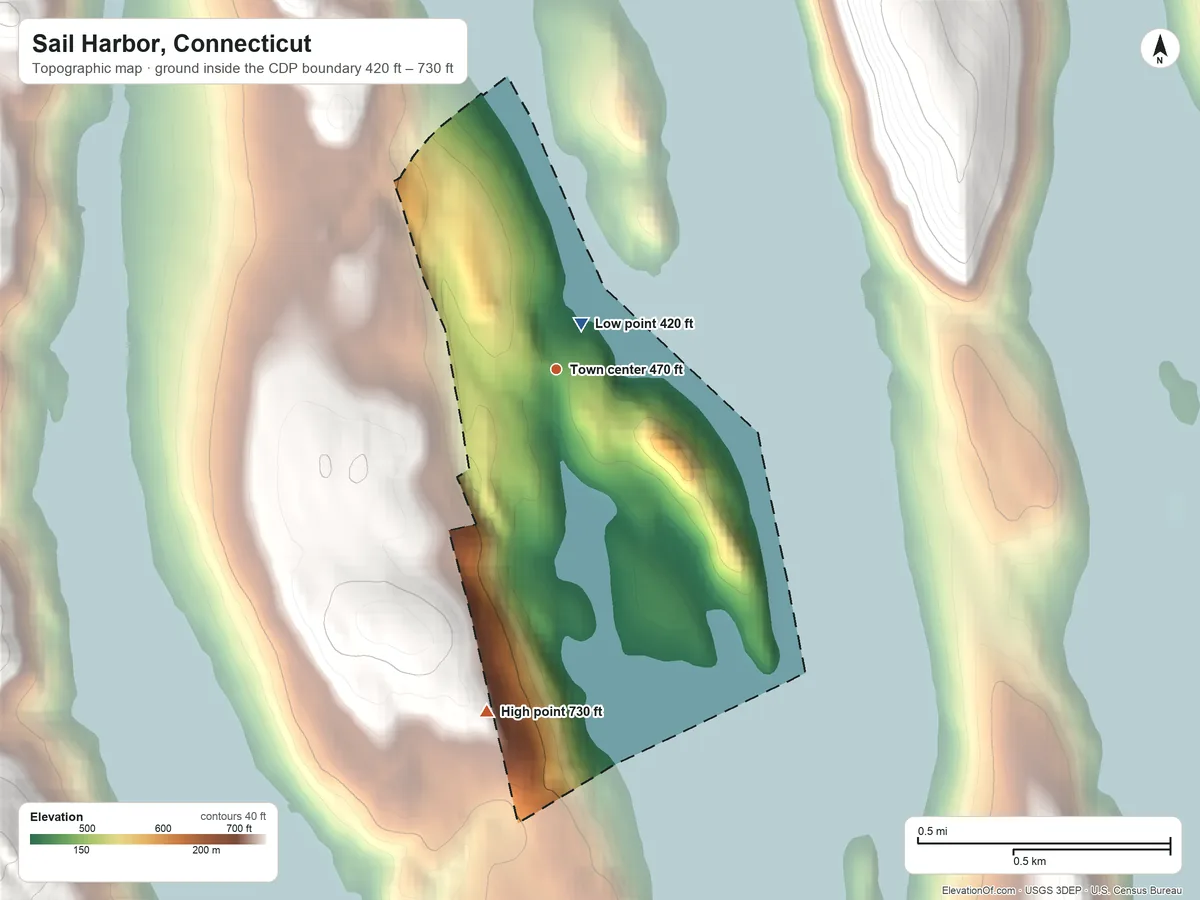Select the 'High point 730 ft' label
This screenshot has width=1200, height=900.
pos(552,711)
